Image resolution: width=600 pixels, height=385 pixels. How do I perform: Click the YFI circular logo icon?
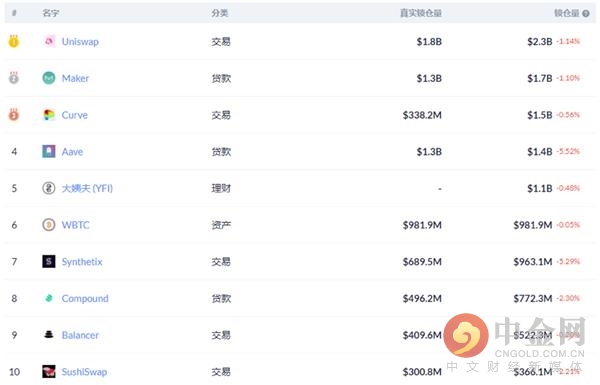(x=49, y=188)
